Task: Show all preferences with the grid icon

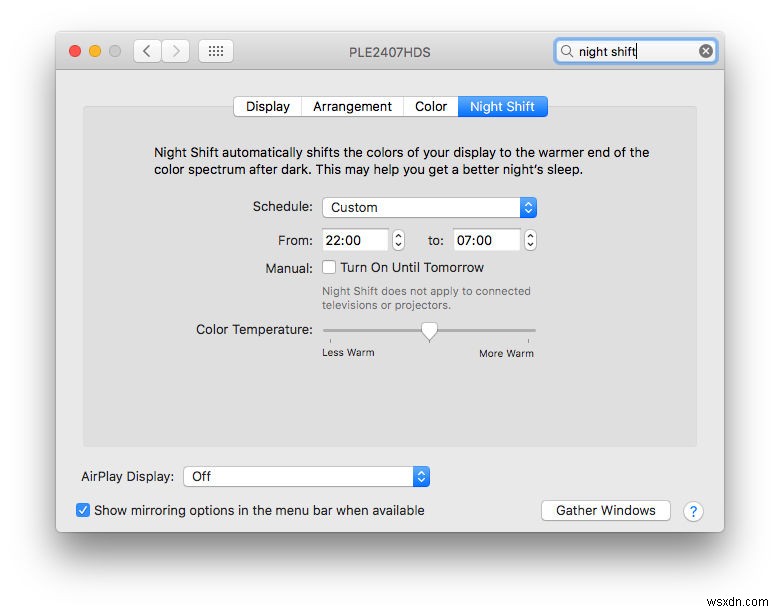Action: click(x=216, y=51)
